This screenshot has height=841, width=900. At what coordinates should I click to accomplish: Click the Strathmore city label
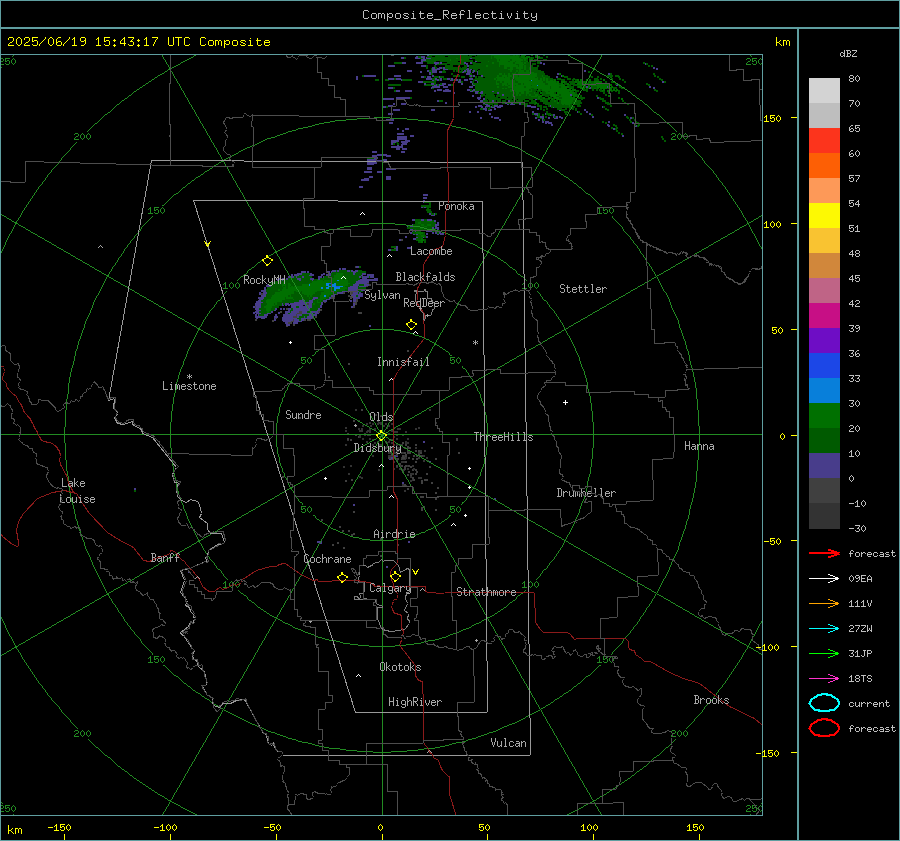pyautogui.click(x=486, y=592)
